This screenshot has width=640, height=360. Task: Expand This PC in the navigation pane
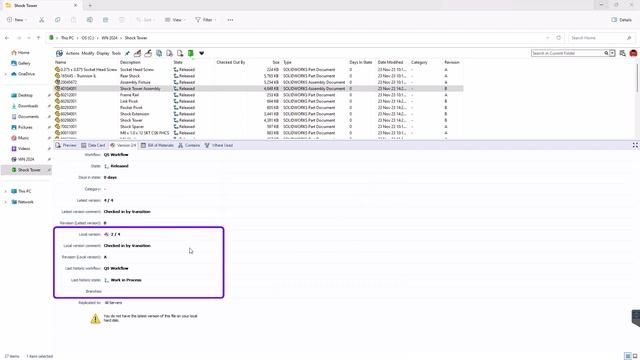[x=6, y=191]
